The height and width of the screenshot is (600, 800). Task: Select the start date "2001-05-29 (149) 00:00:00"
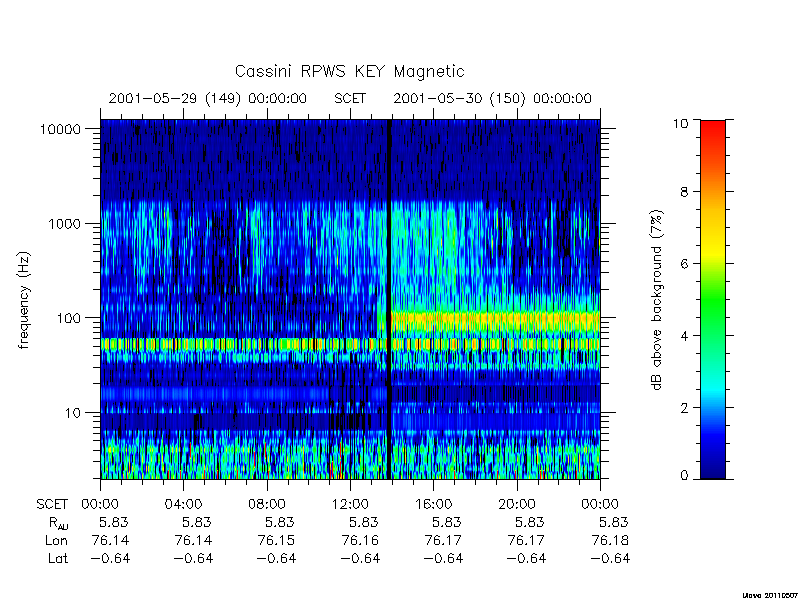click(208, 98)
